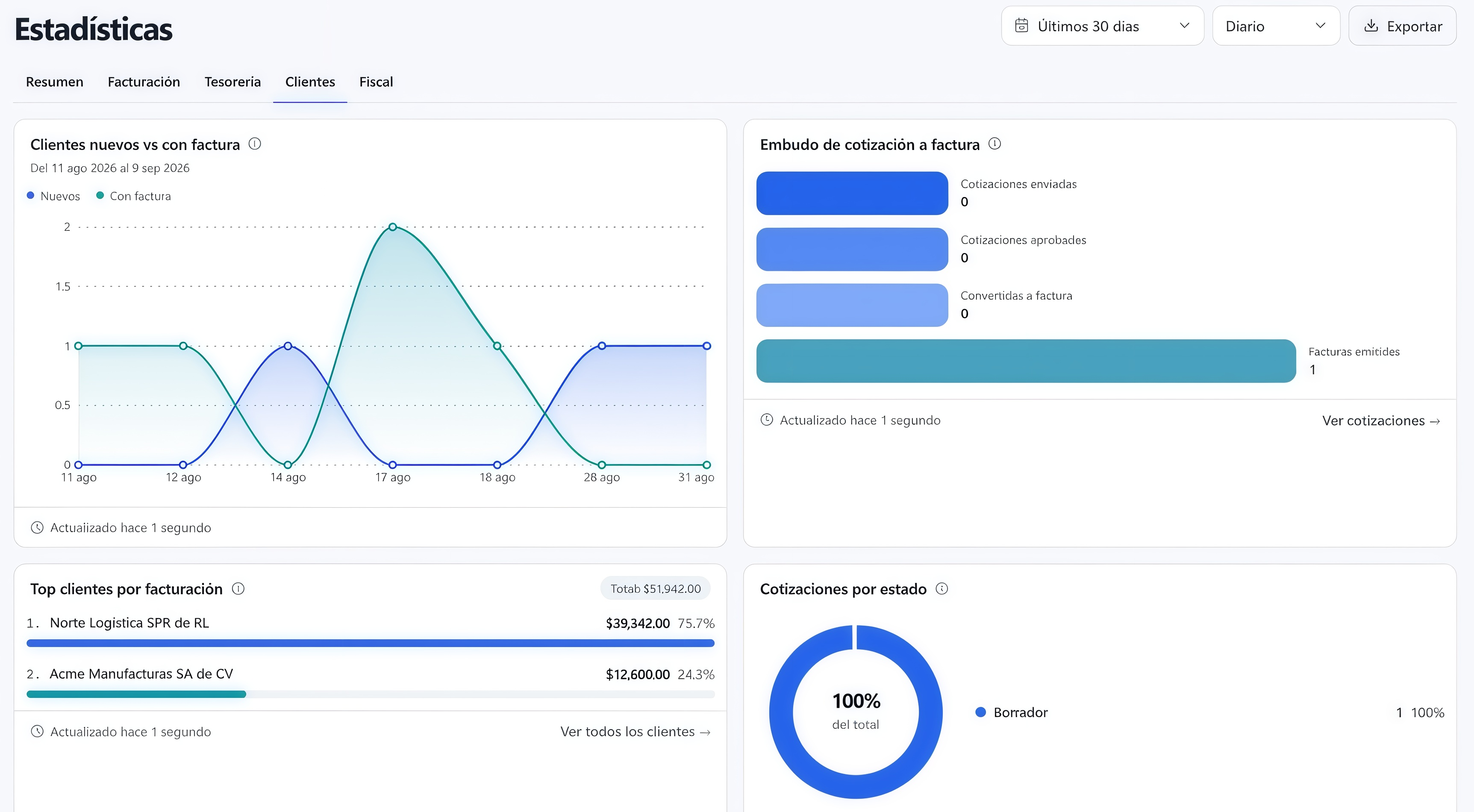
Task: Click the Borrador legend color dot
Action: tap(980, 712)
